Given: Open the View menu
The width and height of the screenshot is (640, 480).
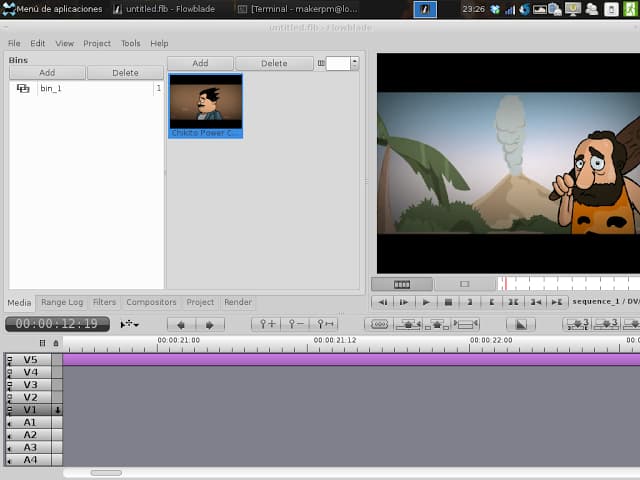Looking at the screenshot, I should point(64,43).
